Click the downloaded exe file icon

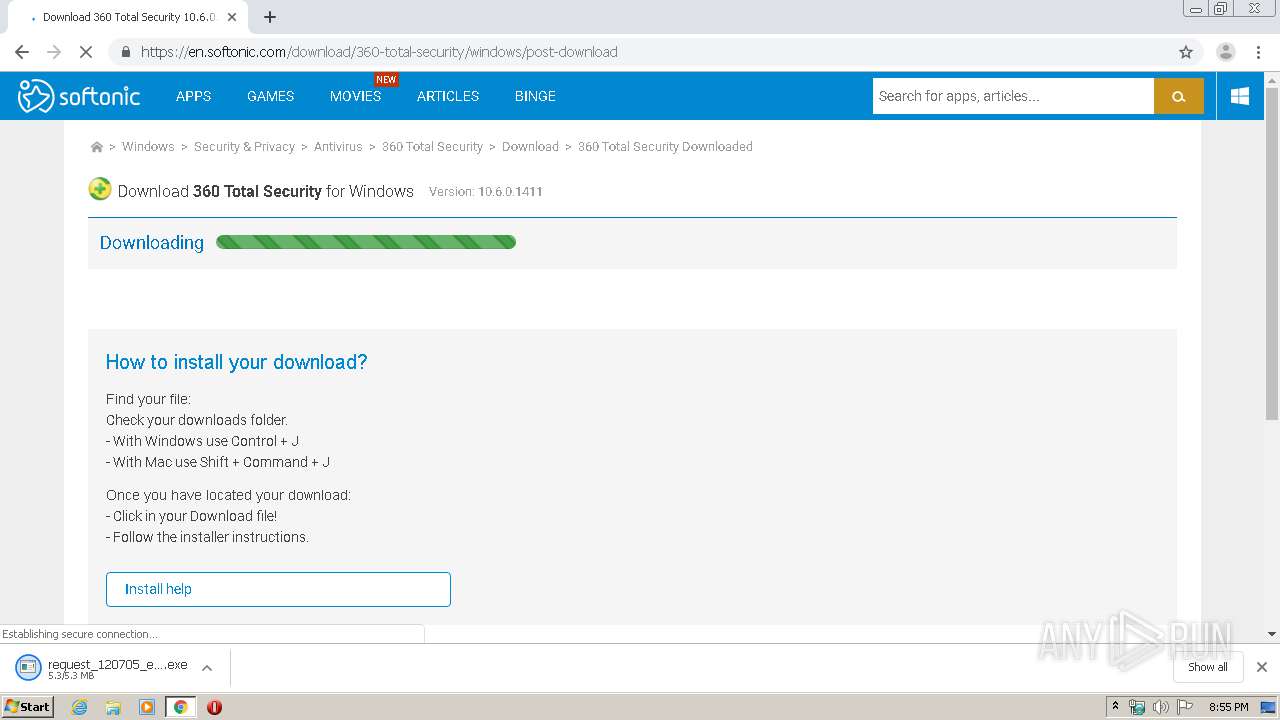pos(29,667)
